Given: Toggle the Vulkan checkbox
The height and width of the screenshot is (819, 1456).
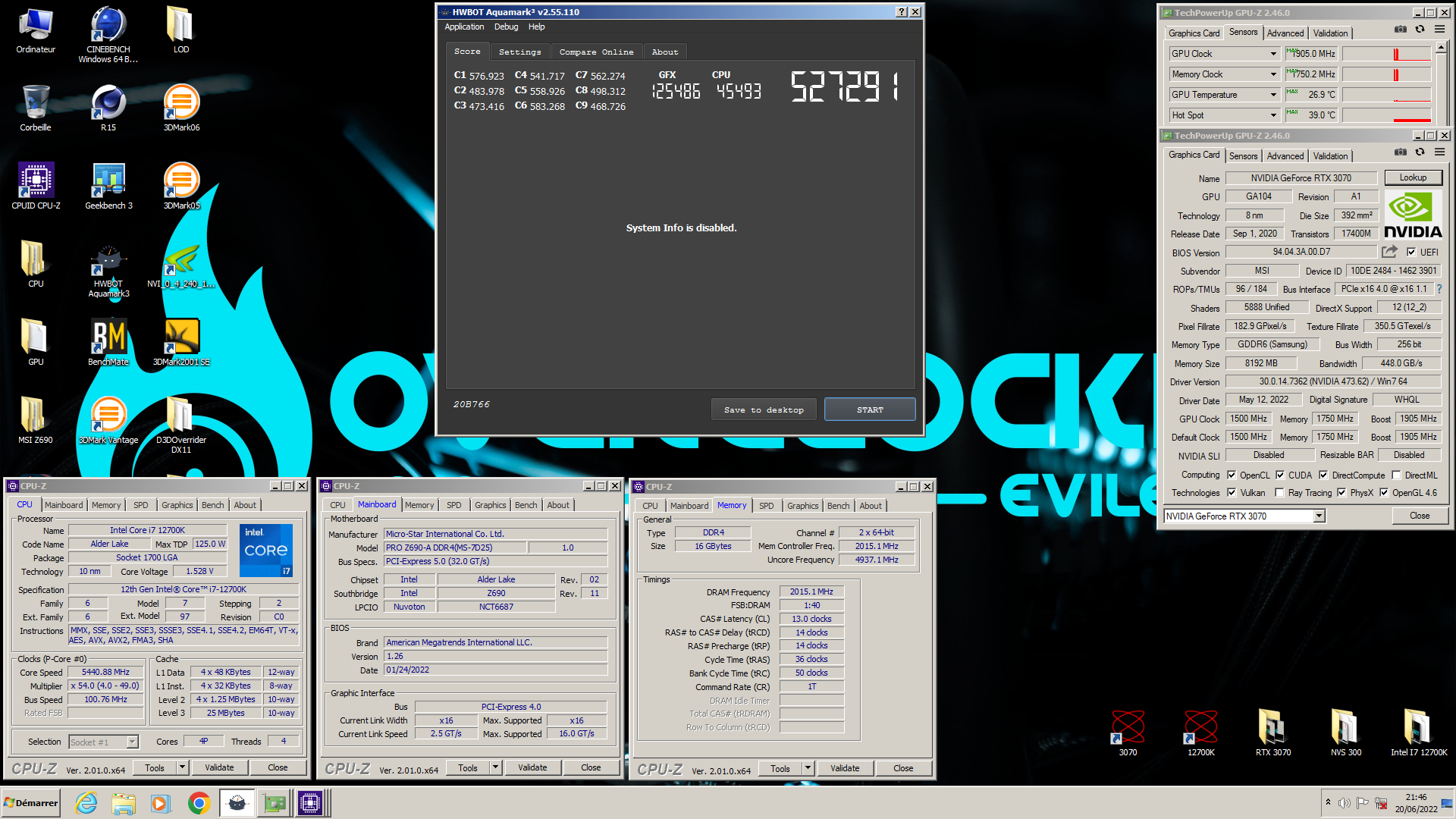Looking at the screenshot, I should (x=1232, y=493).
